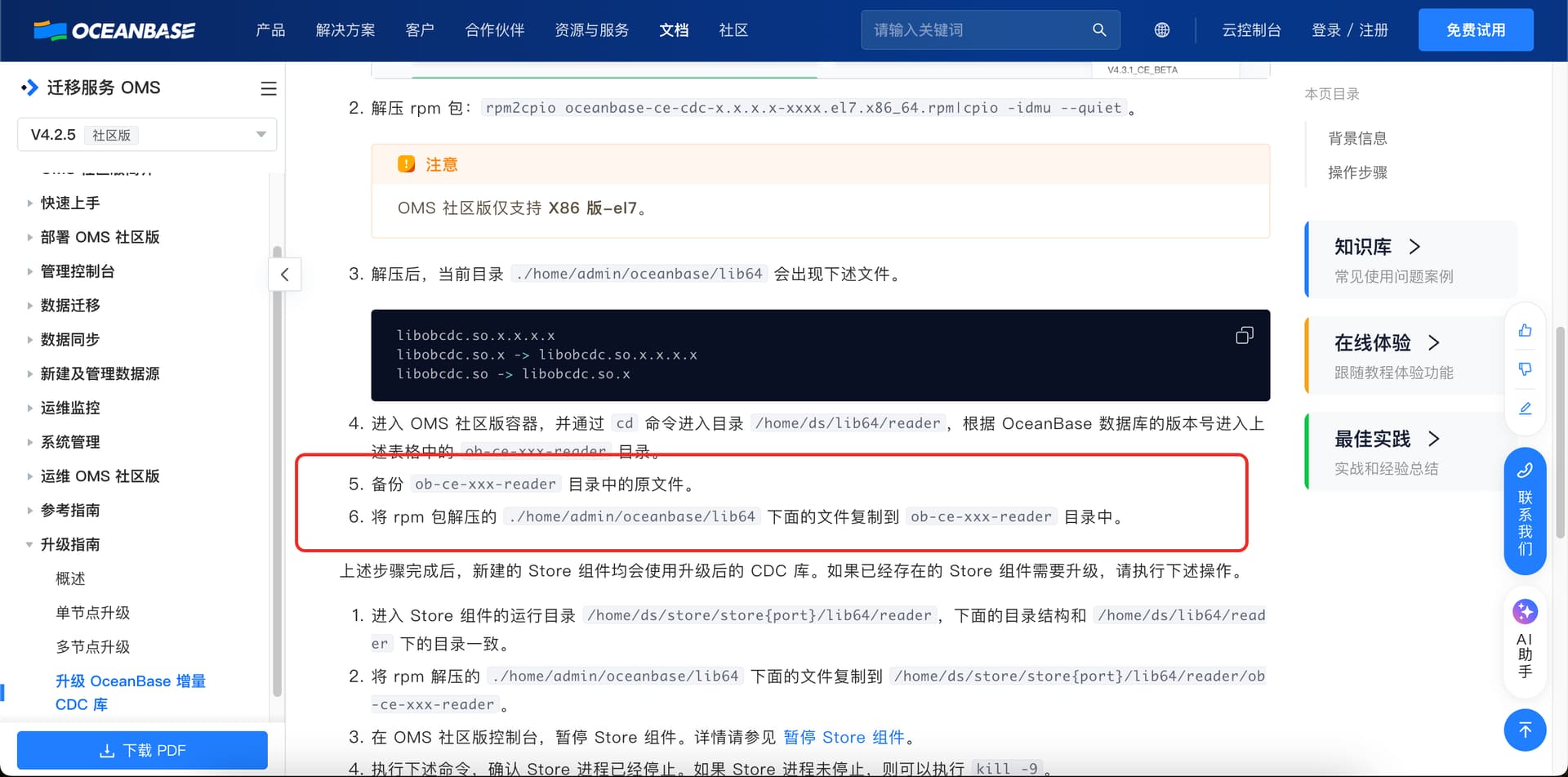Switch to the 产品 menu item

(x=270, y=30)
